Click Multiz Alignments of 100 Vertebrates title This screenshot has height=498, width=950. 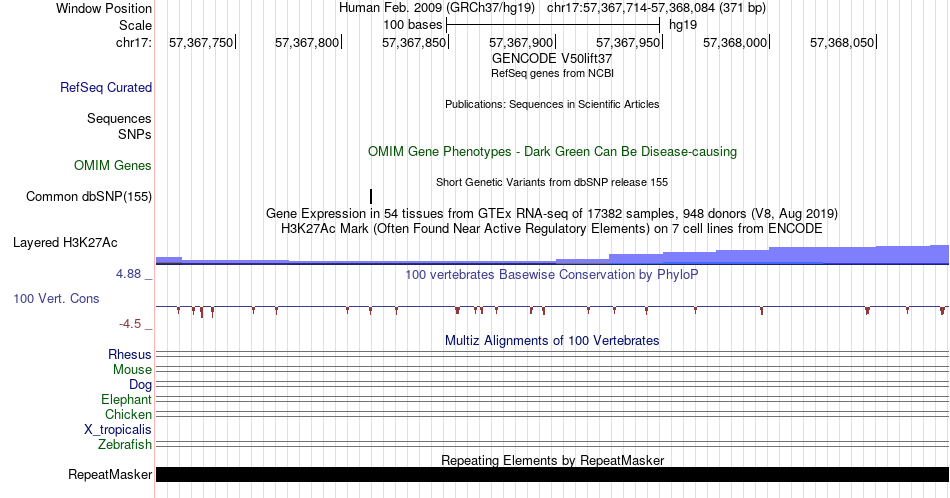point(552,340)
